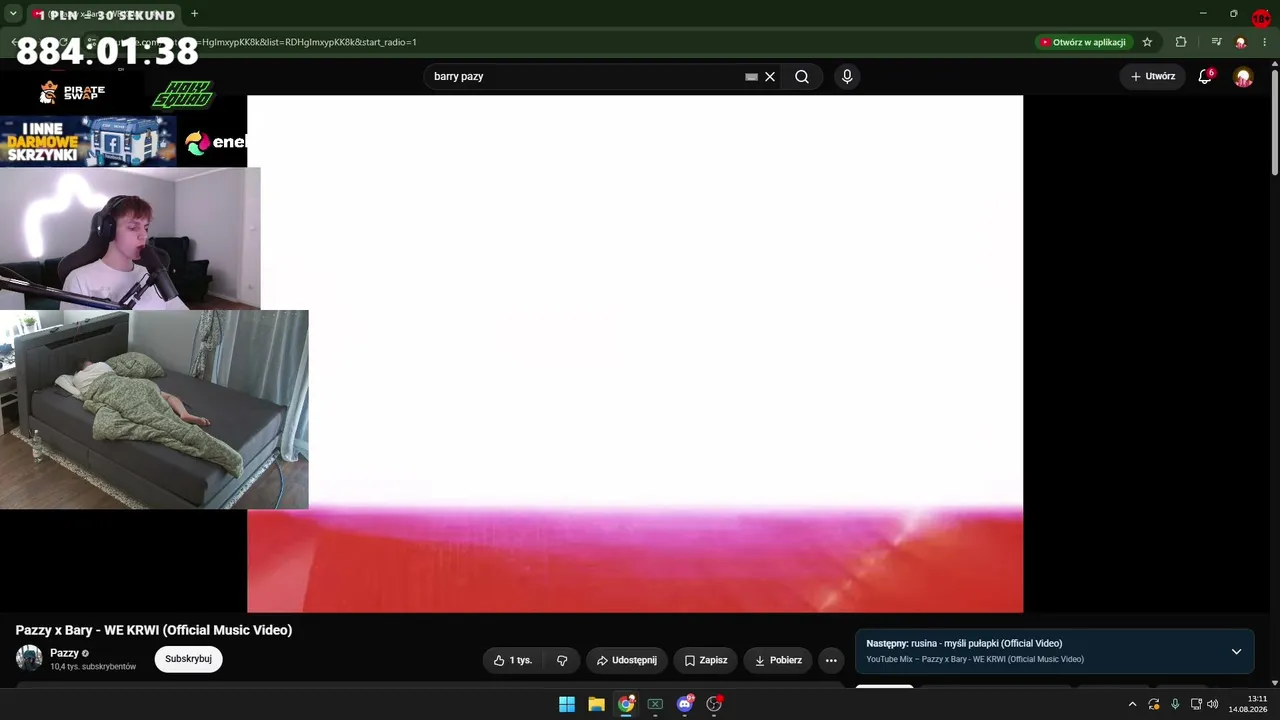Dislike the video with thumbs down
1280x720 pixels.
point(562,660)
